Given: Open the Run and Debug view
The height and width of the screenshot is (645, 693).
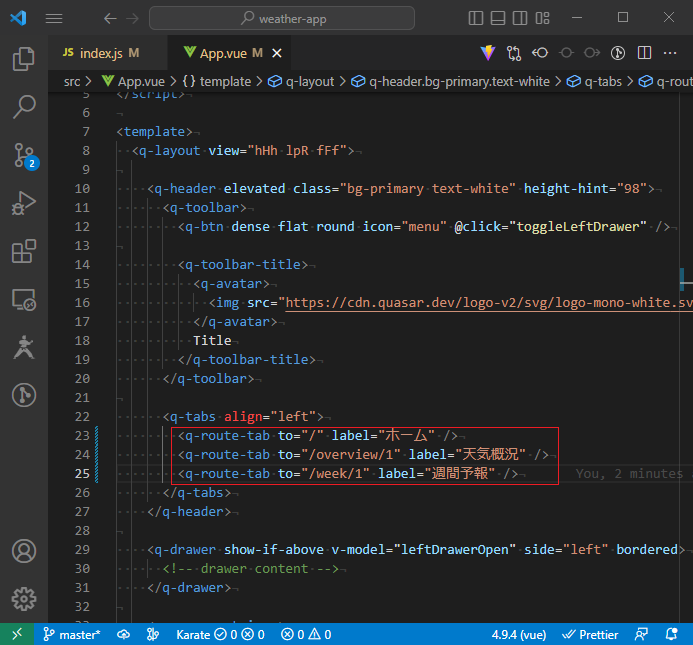Looking at the screenshot, I should (x=23, y=203).
